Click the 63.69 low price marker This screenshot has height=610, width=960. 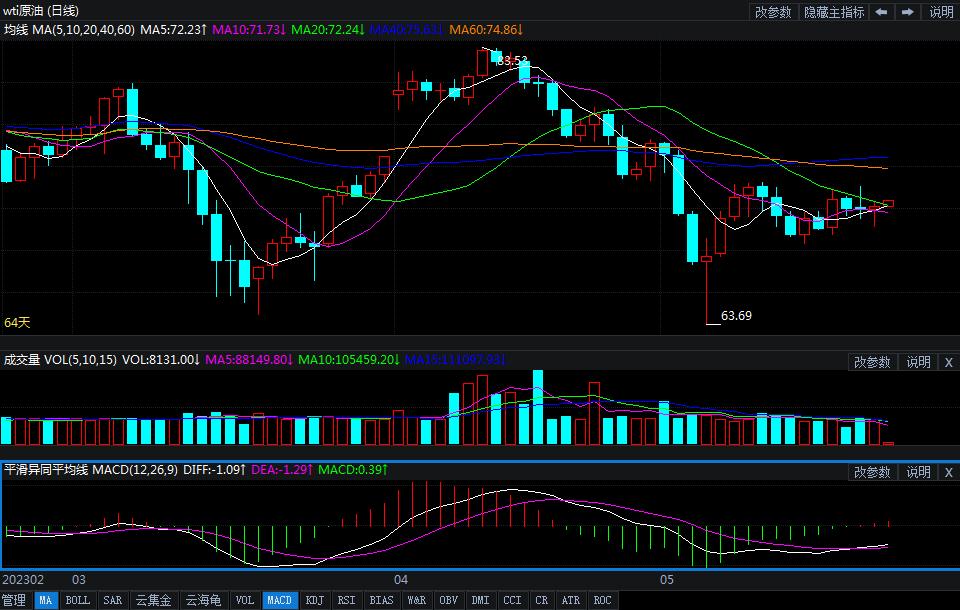click(x=736, y=316)
